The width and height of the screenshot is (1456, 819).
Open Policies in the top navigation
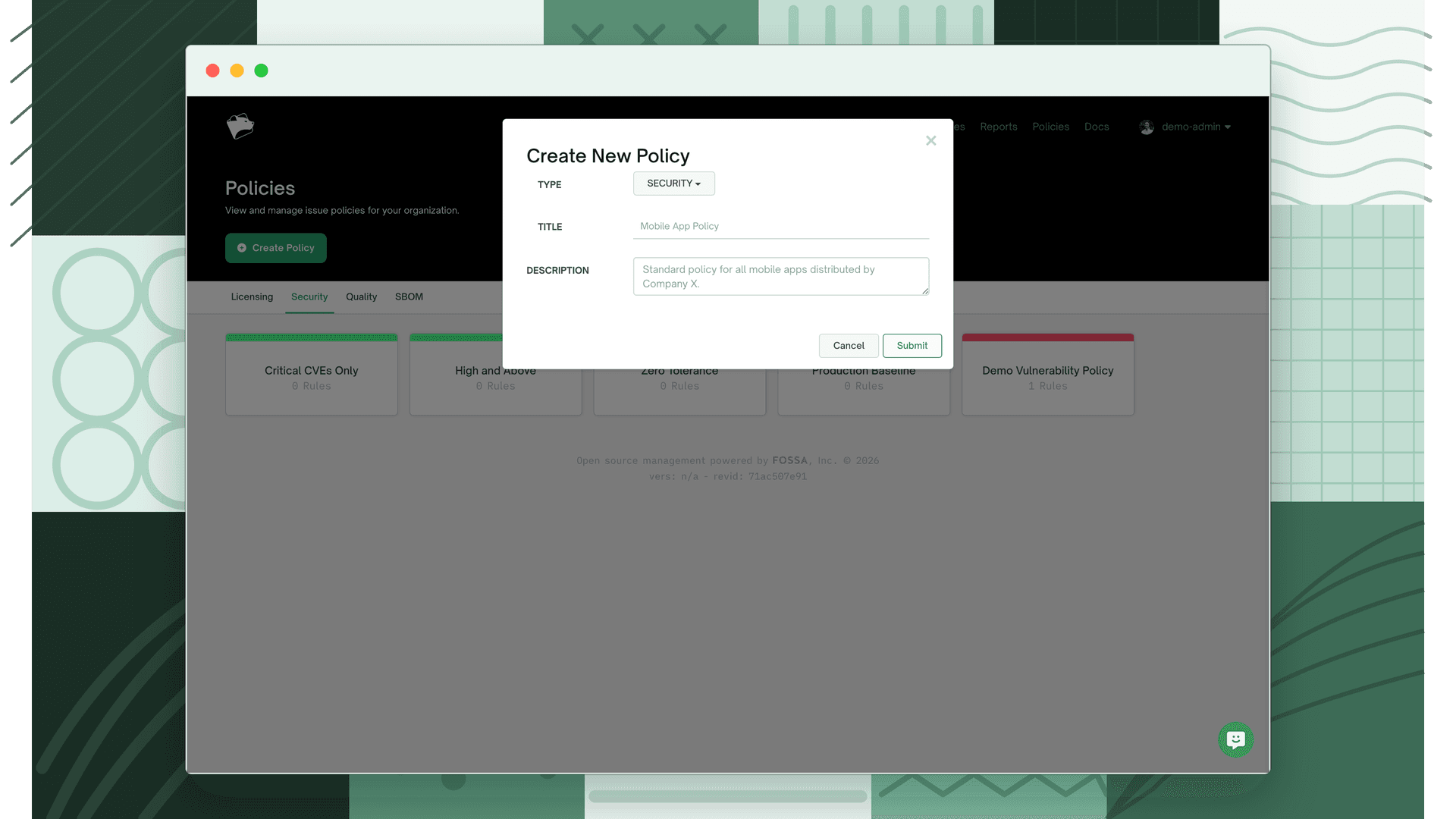coord(1050,127)
